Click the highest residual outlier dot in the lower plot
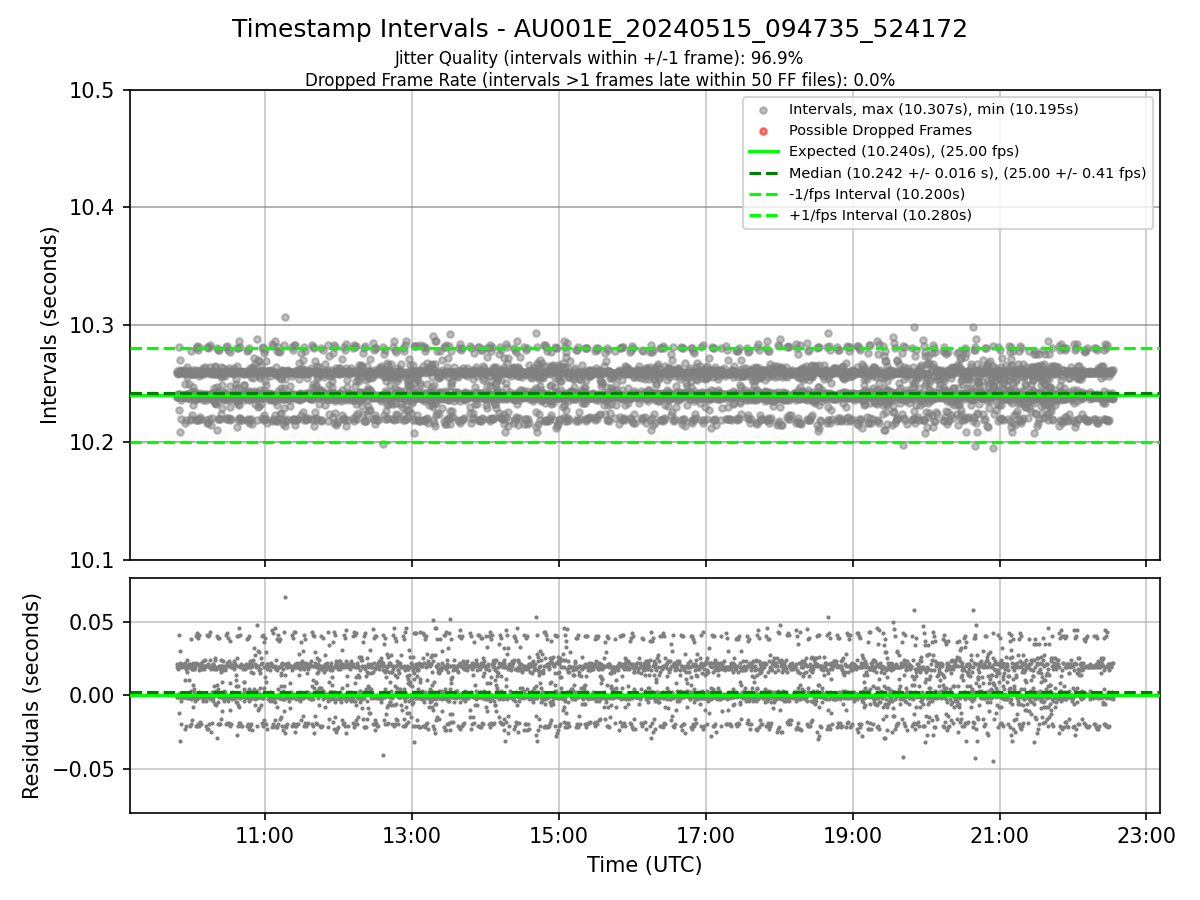The width and height of the screenshot is (1200, 900). click(x=285, y=597)
